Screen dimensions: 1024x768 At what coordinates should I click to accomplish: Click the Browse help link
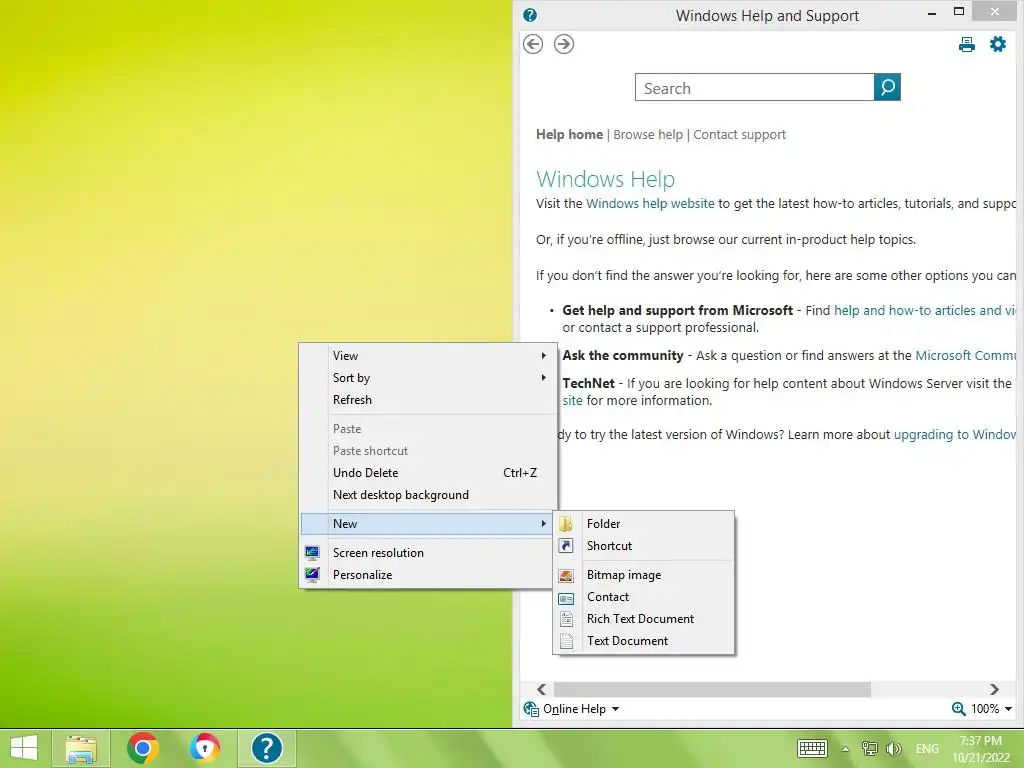point(648,135)
